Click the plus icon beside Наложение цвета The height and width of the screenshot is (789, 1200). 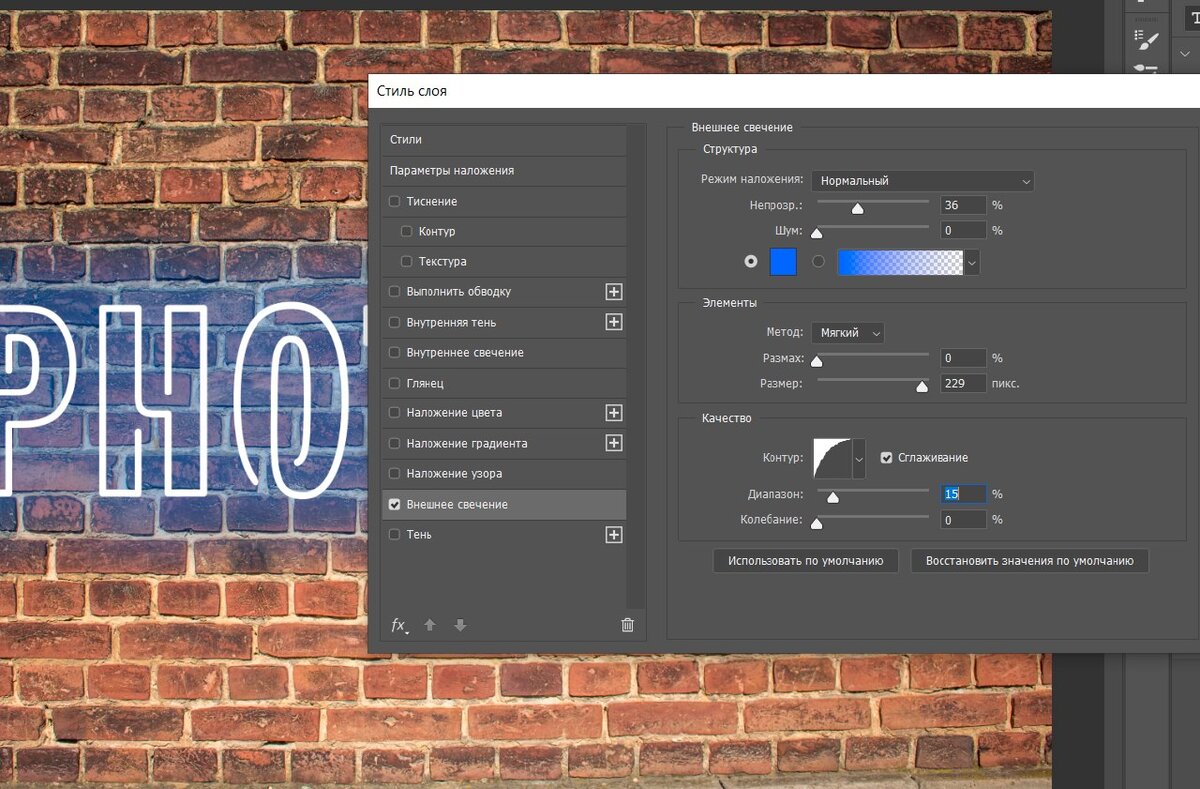click(614, 413)
